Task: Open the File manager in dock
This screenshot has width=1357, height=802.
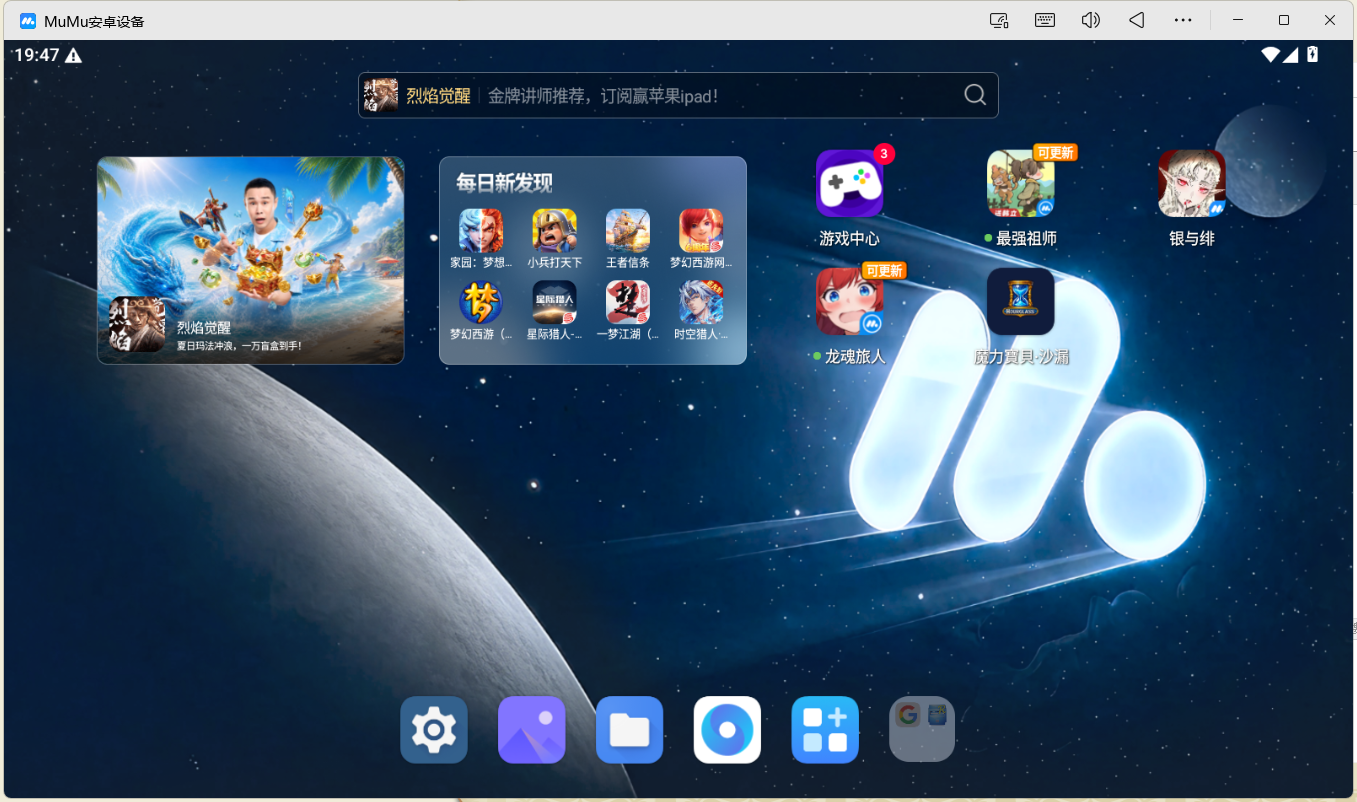Action: pyautogui.click(x=630, y=730)
